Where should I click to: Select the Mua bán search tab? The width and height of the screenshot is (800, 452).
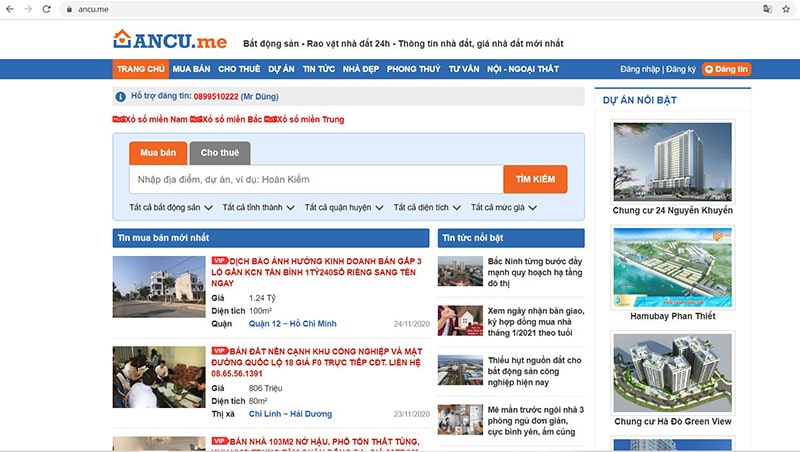click(158, 153)
